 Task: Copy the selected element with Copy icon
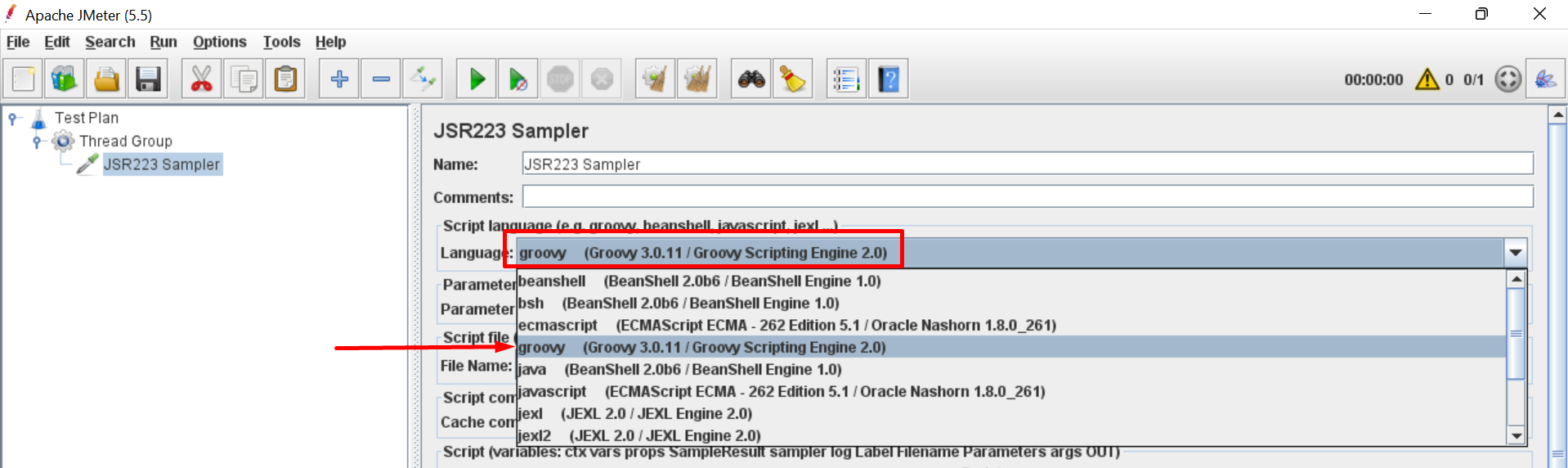point(244,79)
